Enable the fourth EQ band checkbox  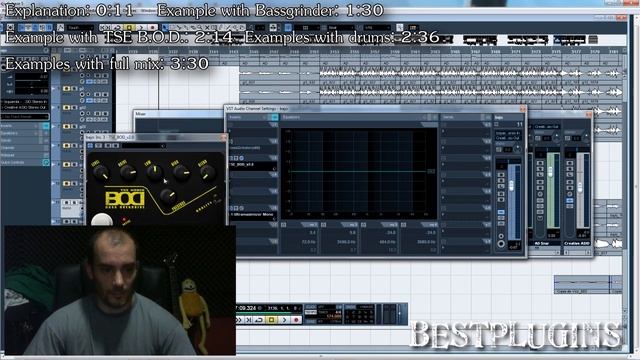point(404,225)
